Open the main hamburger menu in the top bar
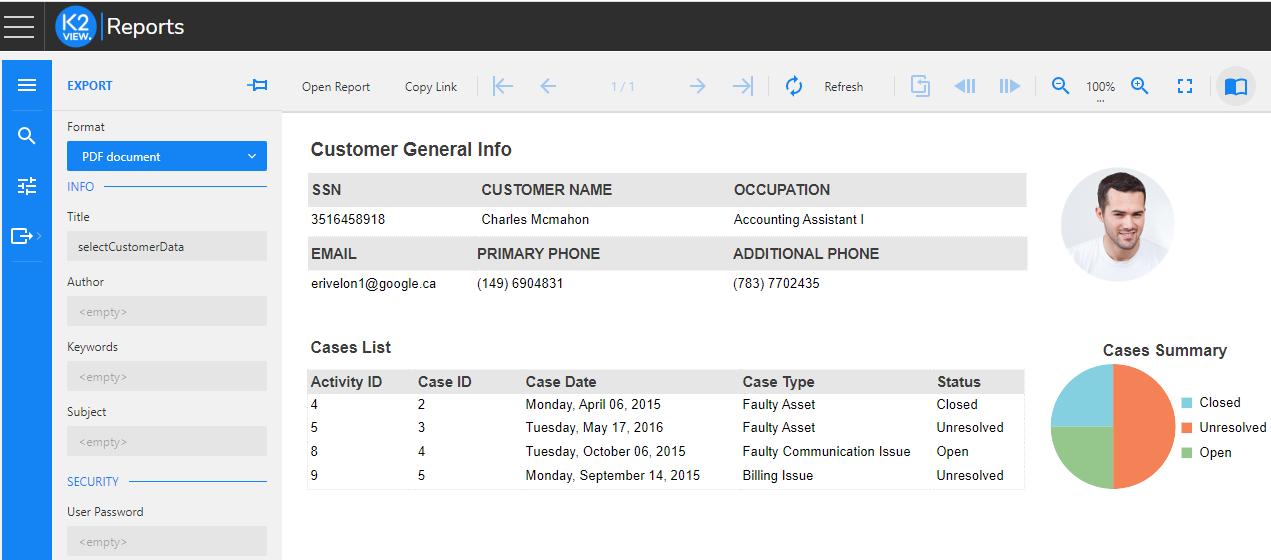The width and height of the screenshot is (1271, 560). point(19,26)
